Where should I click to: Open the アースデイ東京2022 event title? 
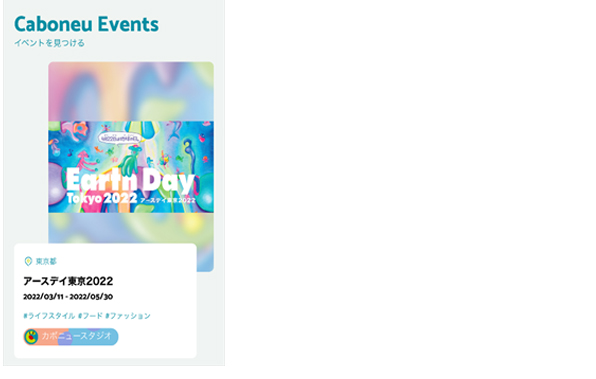pos(68,281)
